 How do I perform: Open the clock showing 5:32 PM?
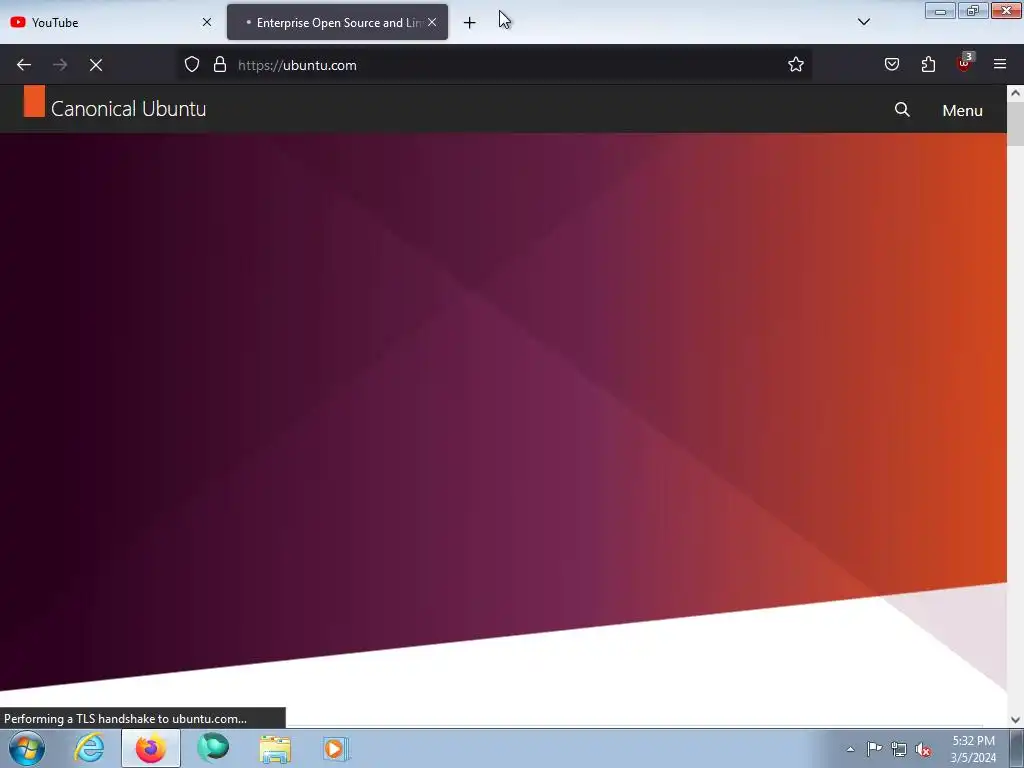click(973, 749)
